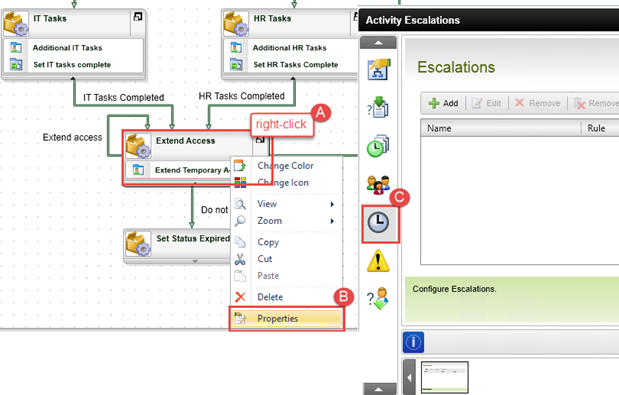
Task: Collapse the IT Tasks activity box
Action: coord(138,17)
